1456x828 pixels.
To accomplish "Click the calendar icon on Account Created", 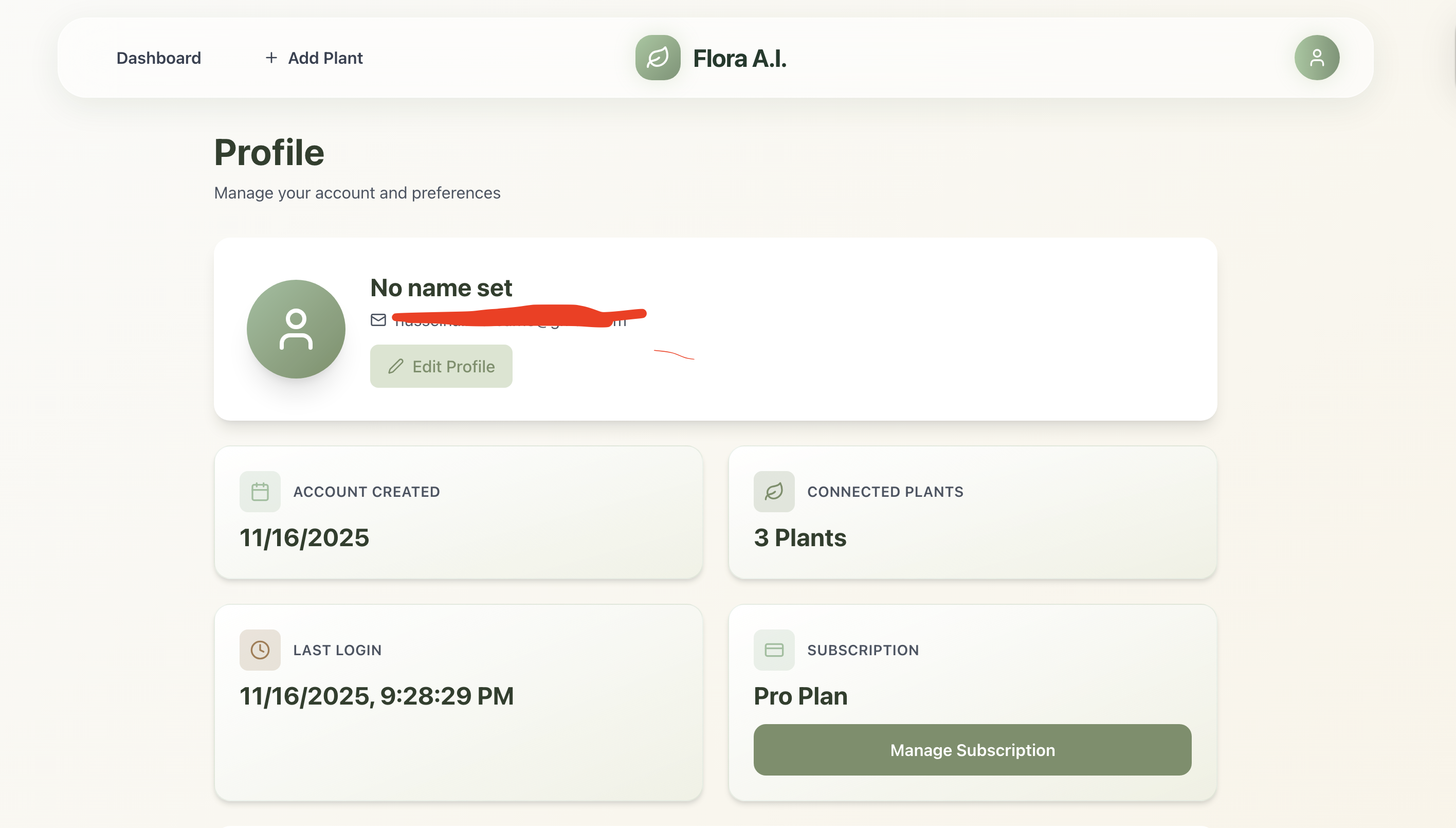I will point(260,491).
